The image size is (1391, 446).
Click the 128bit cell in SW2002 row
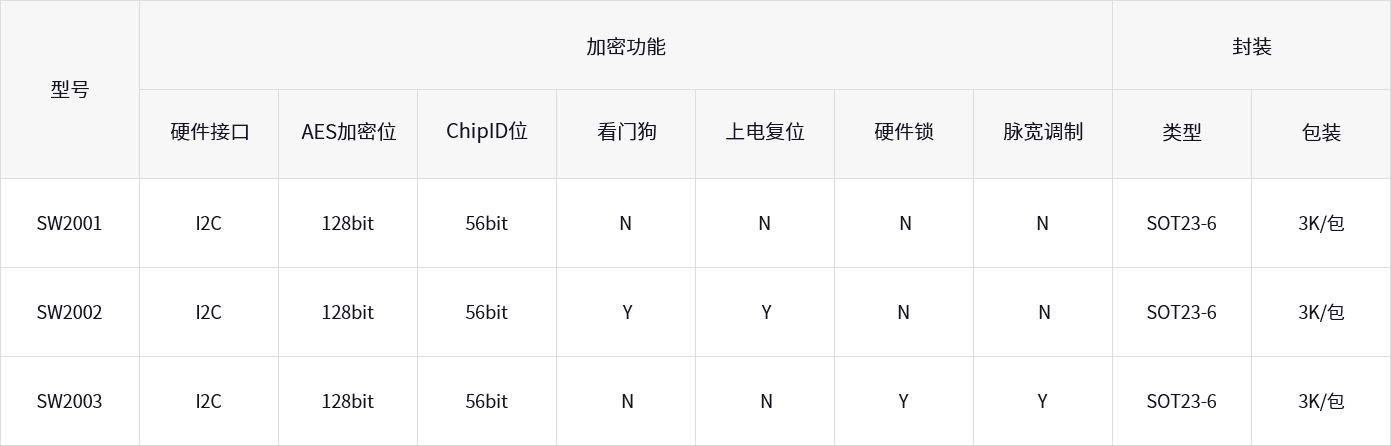pos(348,312)
